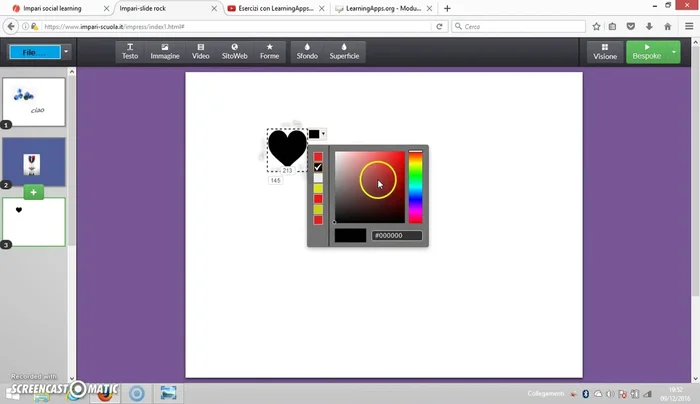
Task: Select the first slide thumbnail with ciao
Action: click(34, 101)
